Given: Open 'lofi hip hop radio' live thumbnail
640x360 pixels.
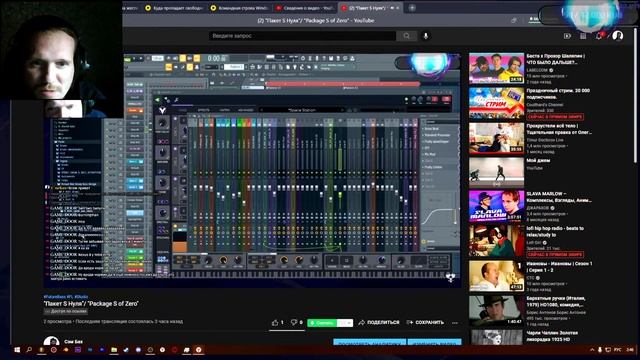Looking at the screenshot, I should pyautogui.click(x=496, y=241).
